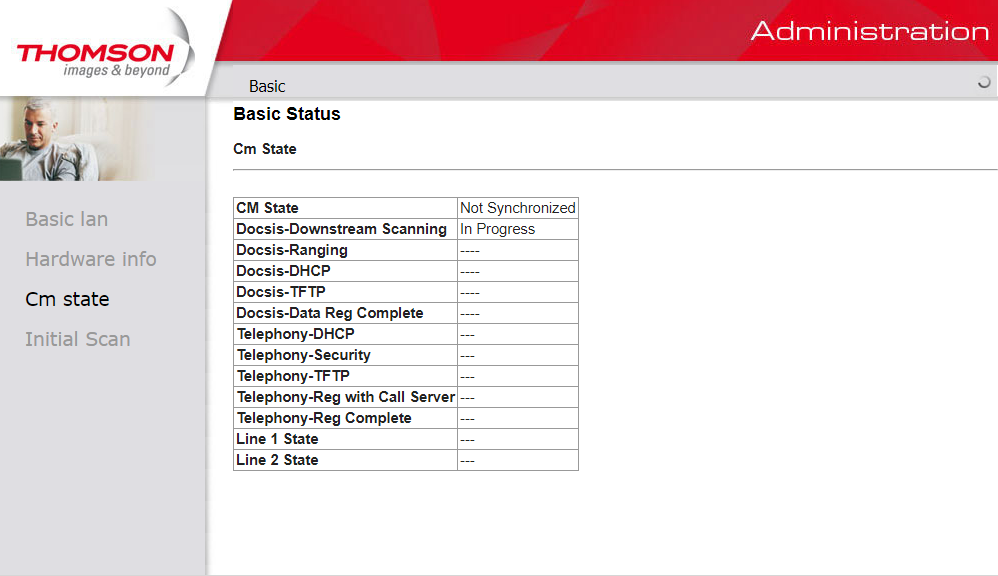The width and height of the screenshot is (998, 576).
Task: Click the loading spinner icon
Action: 984,83
